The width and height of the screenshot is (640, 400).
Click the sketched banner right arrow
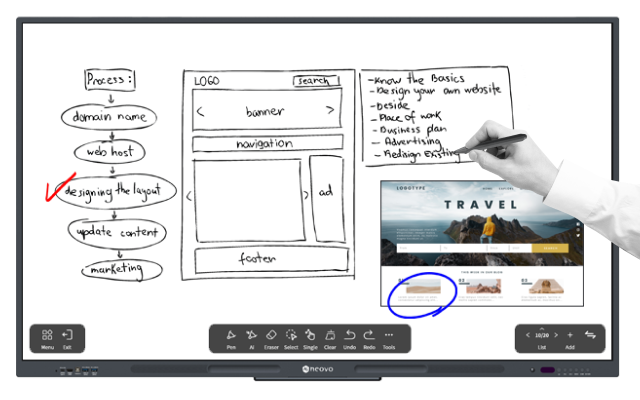330,111
